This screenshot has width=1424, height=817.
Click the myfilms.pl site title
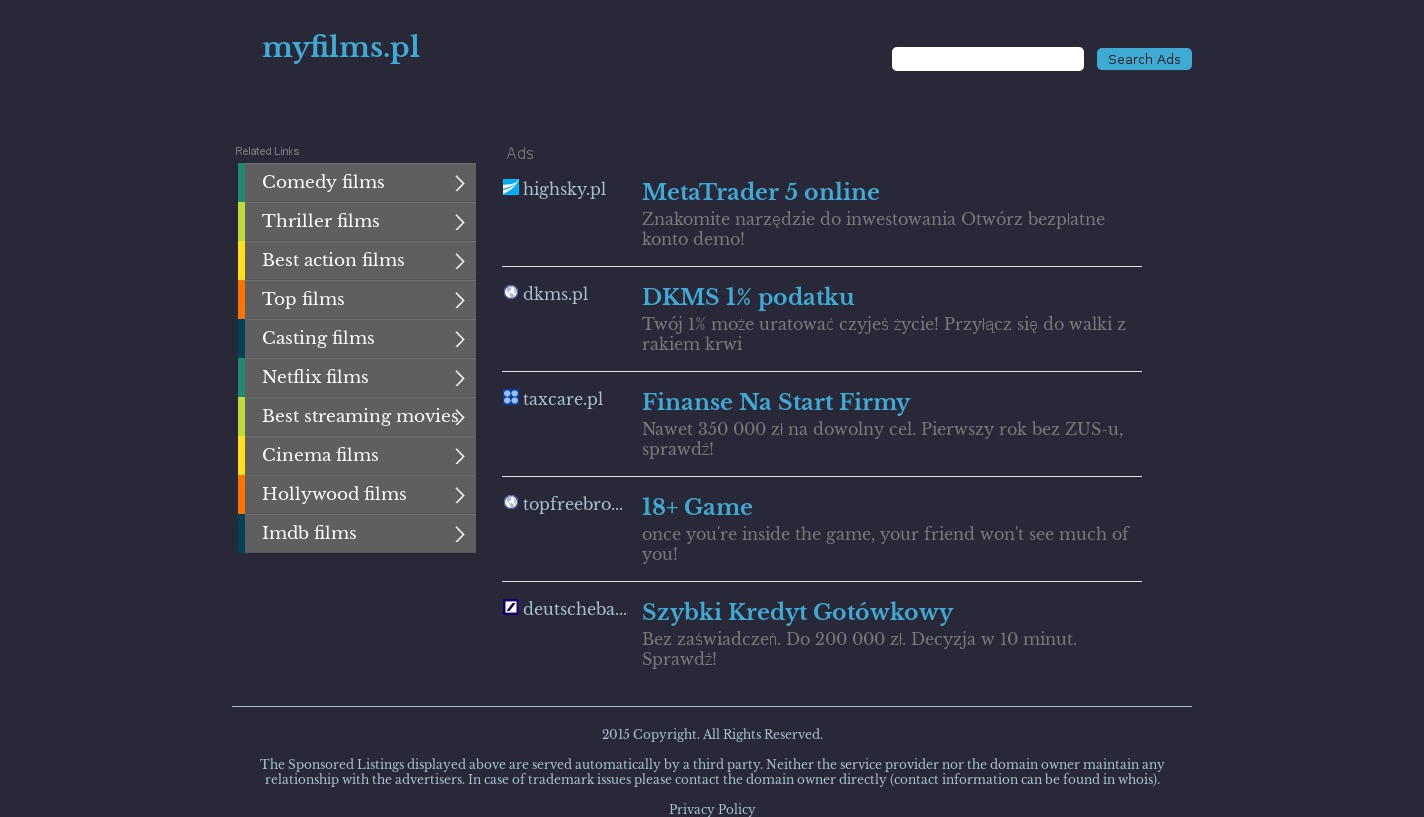coord(340,48)
